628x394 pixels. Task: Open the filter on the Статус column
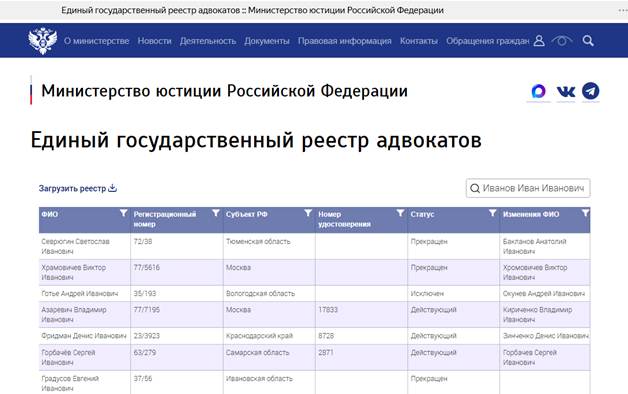[493, 213]
